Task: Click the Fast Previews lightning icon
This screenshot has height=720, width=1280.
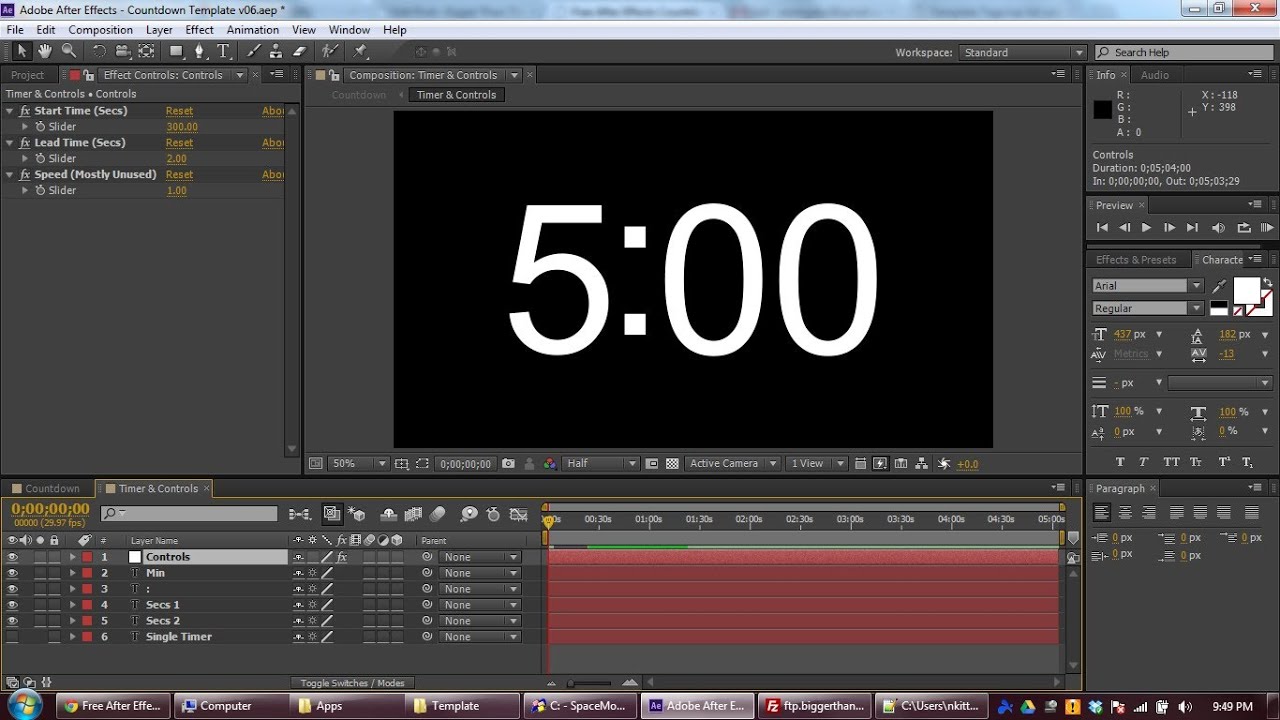Action: 880,464
